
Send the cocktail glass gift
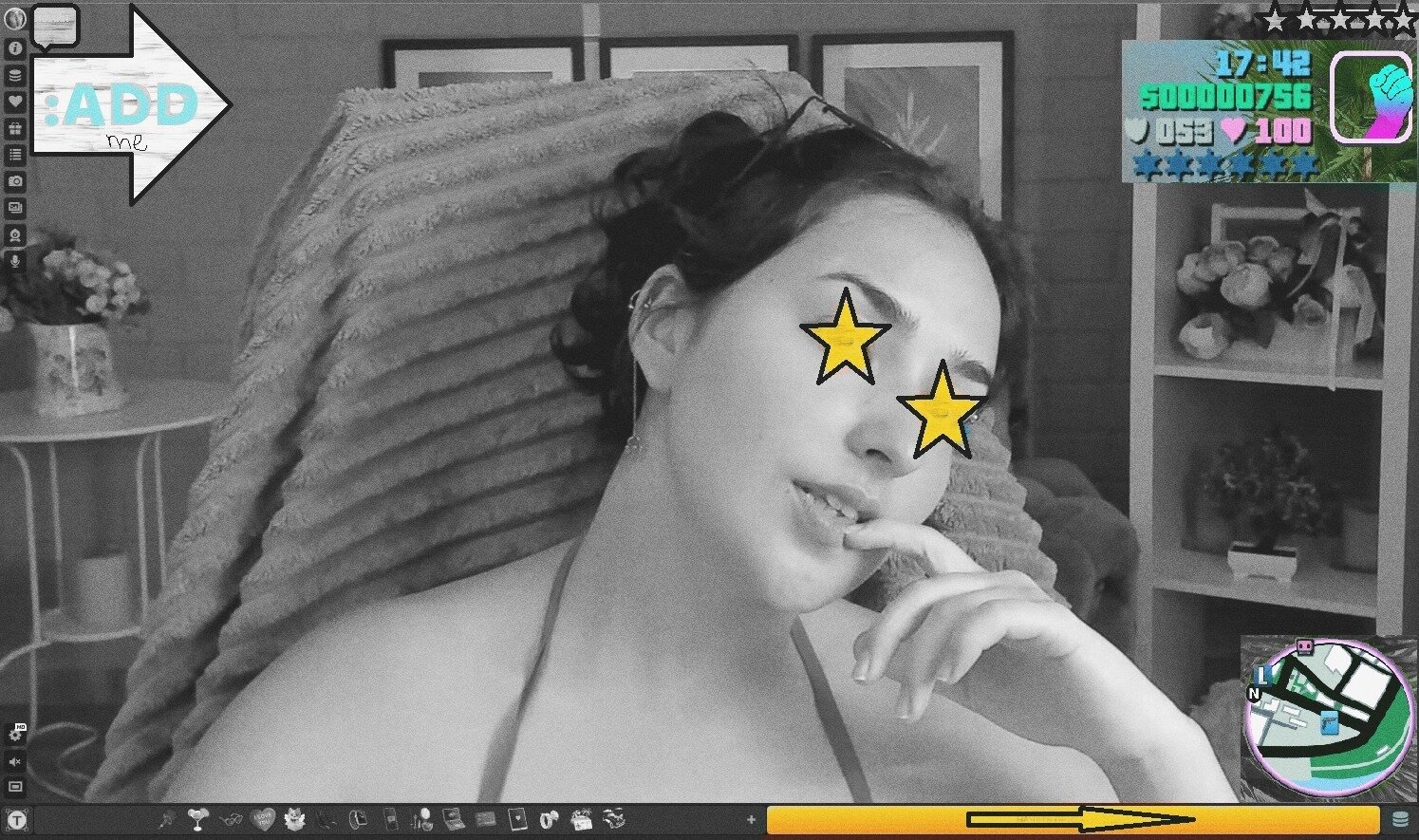197,819
